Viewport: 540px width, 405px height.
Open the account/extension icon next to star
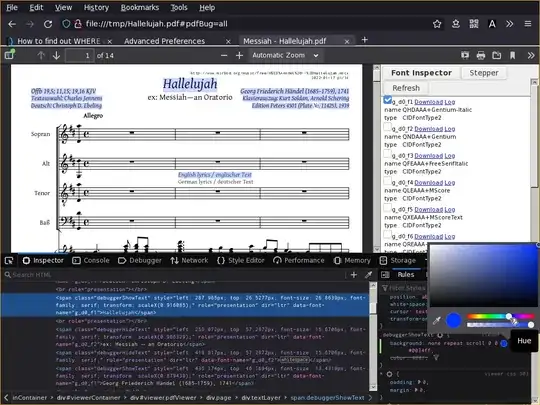456,24
